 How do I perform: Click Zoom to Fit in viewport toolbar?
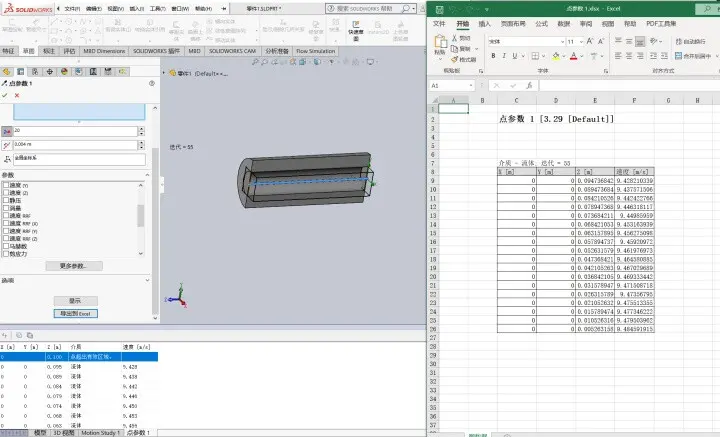(x=255, y=62)
